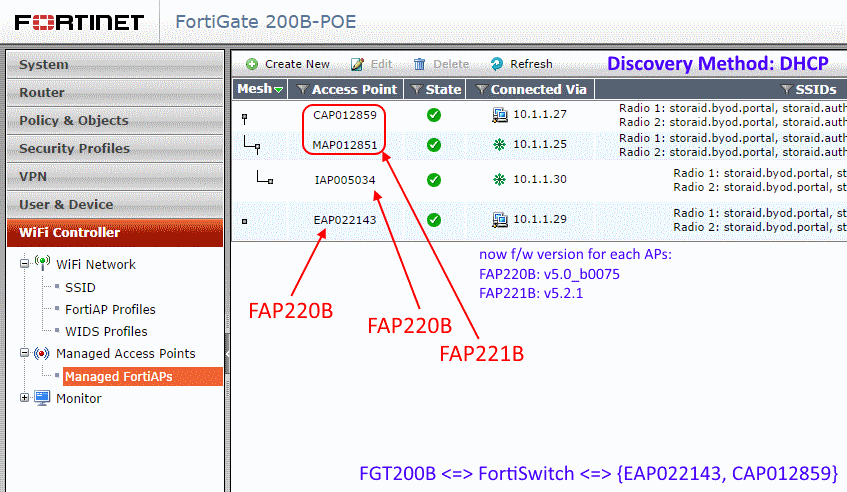Open the Security Profiles menu section
The height and width of the screenshot is (492, 847).
pyautogui.click(x=115, y=149)
